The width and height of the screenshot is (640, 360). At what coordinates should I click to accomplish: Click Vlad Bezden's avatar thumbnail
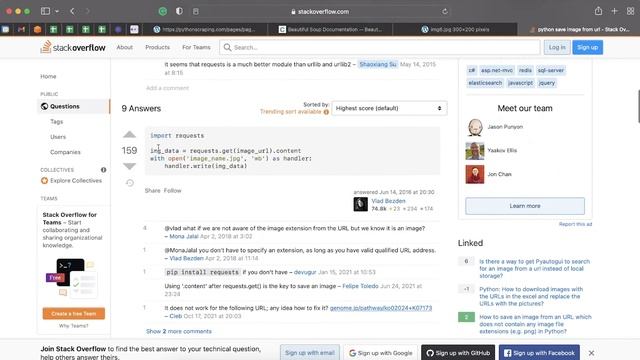click(x=360, y=204)
